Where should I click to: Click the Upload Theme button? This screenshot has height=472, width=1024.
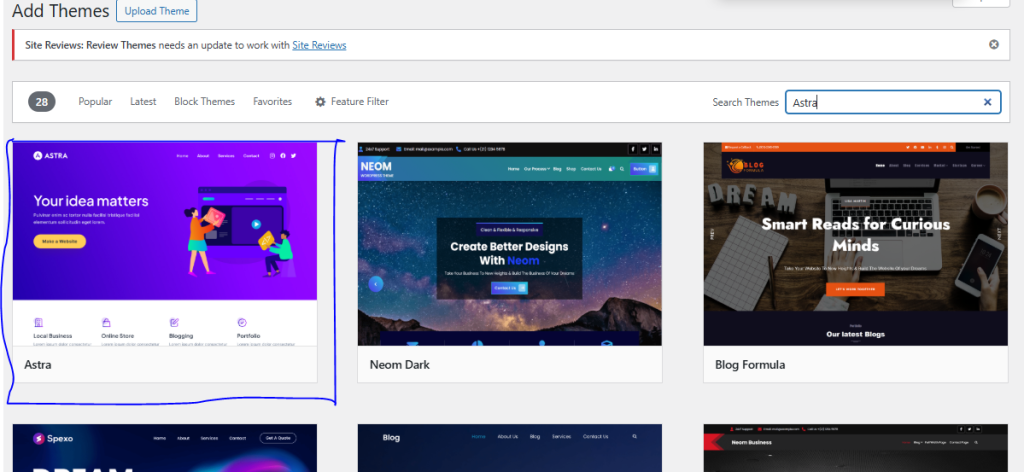click(157, 11)
